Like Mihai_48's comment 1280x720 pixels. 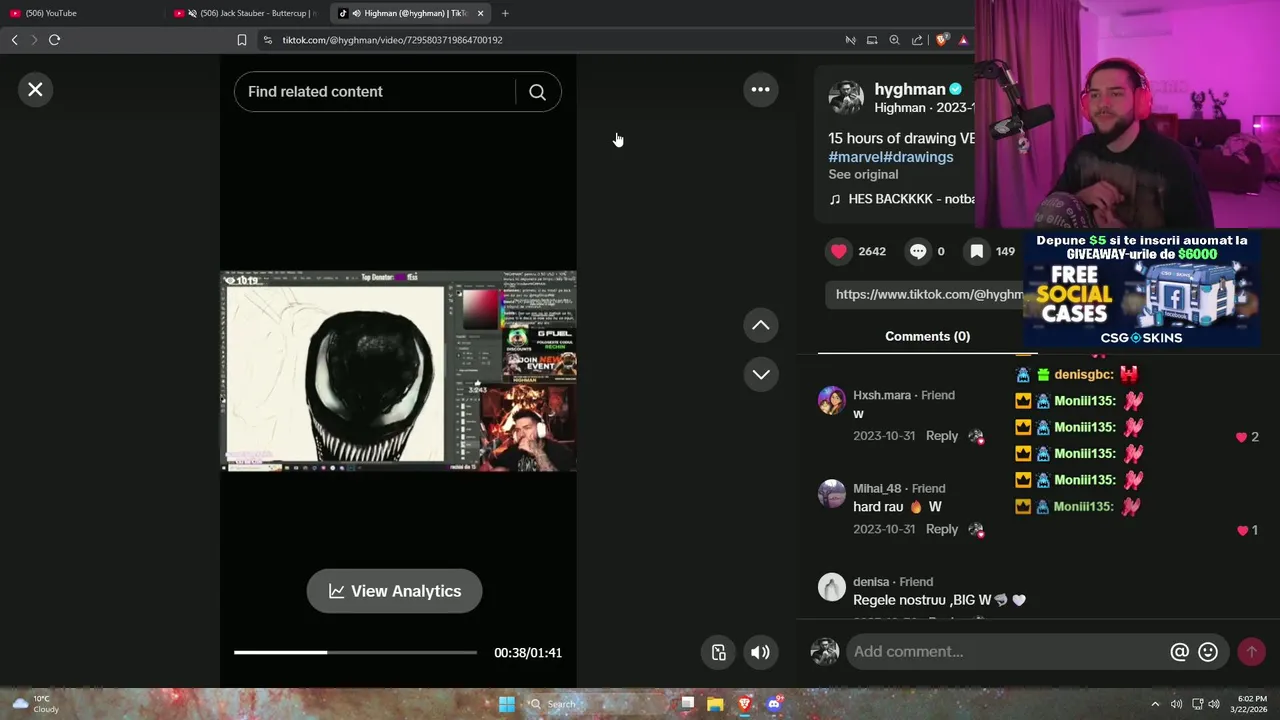pos(1243,530)
